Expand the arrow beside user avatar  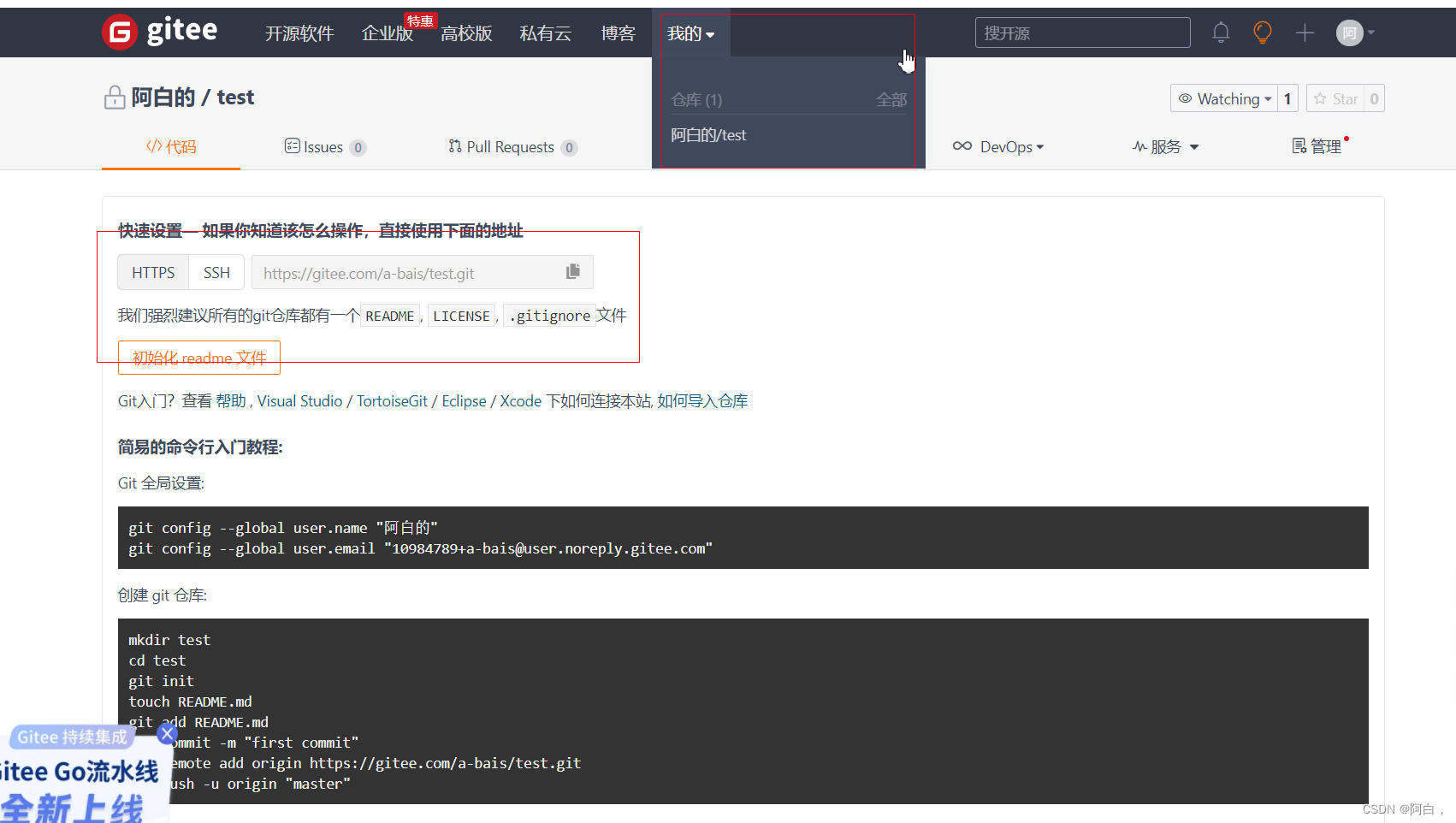(1371, 33)
